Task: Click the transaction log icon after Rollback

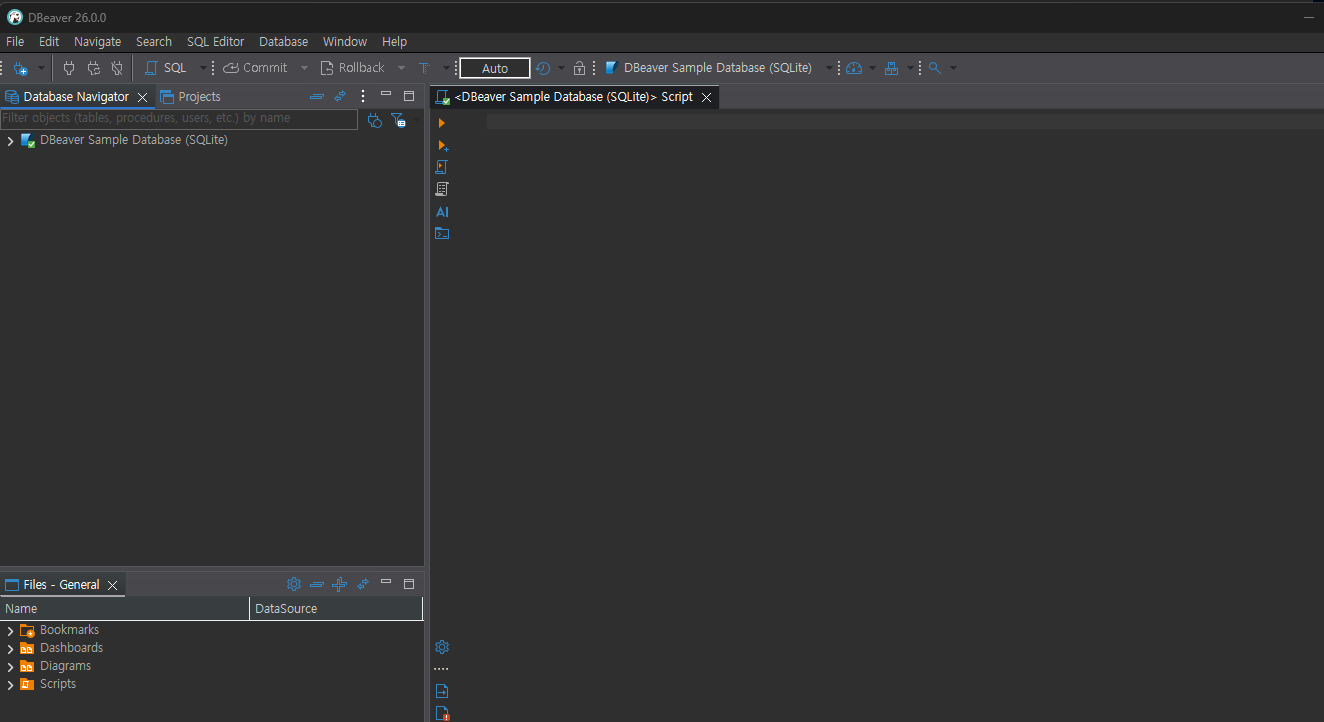Action: [424, 68]
